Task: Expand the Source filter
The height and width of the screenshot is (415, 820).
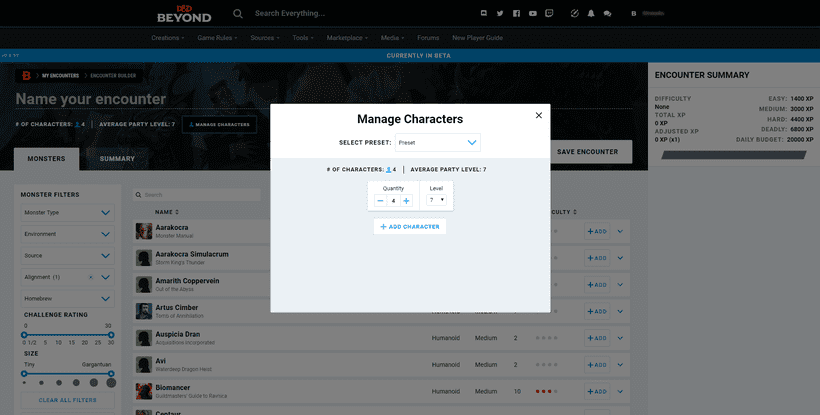Action: coord(67,256)
